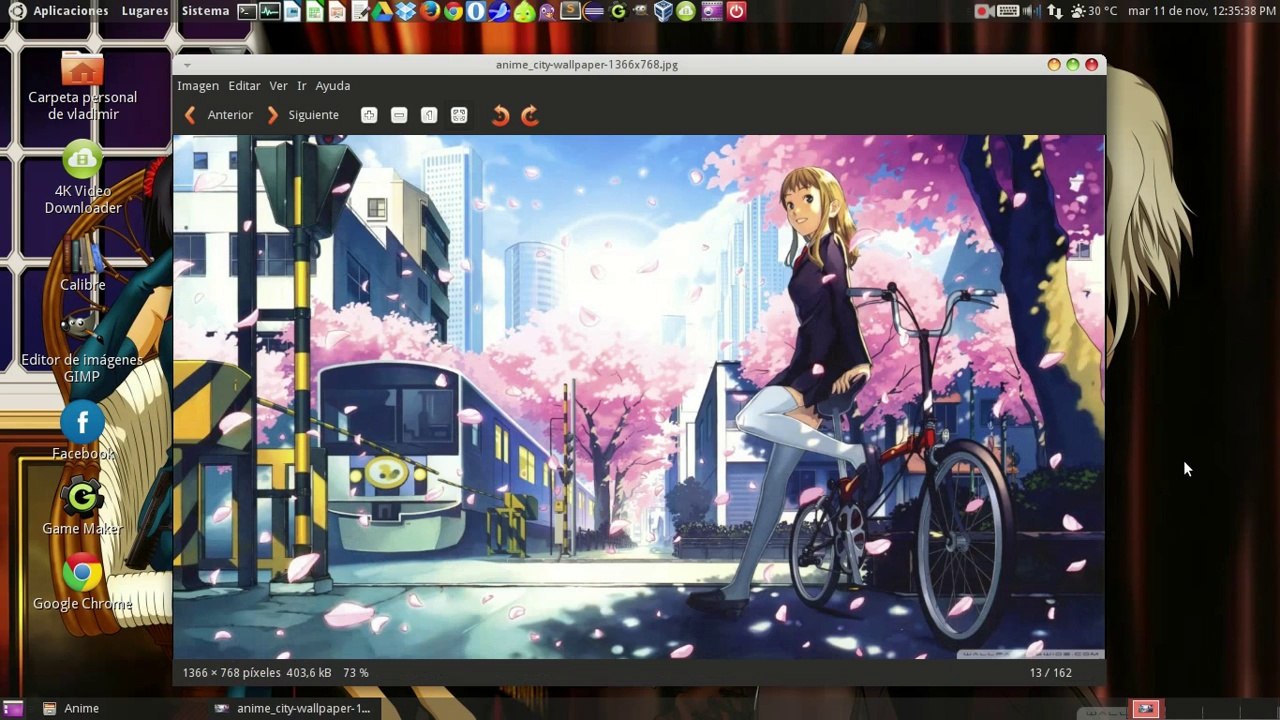Open the Ayuda menu
Image resolution: width=1280 pixels, height=720 pixels.
pos(333,86)
